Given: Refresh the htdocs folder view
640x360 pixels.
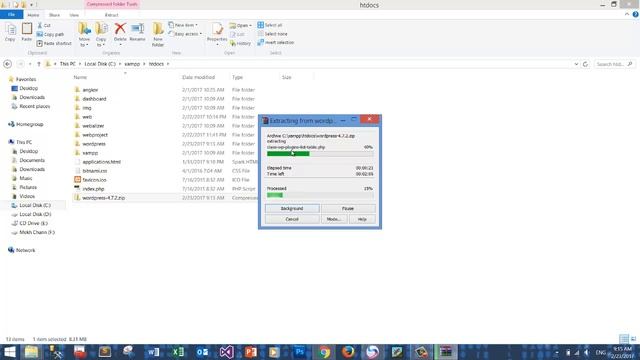Looking at the screenshot, I should 585,64.
